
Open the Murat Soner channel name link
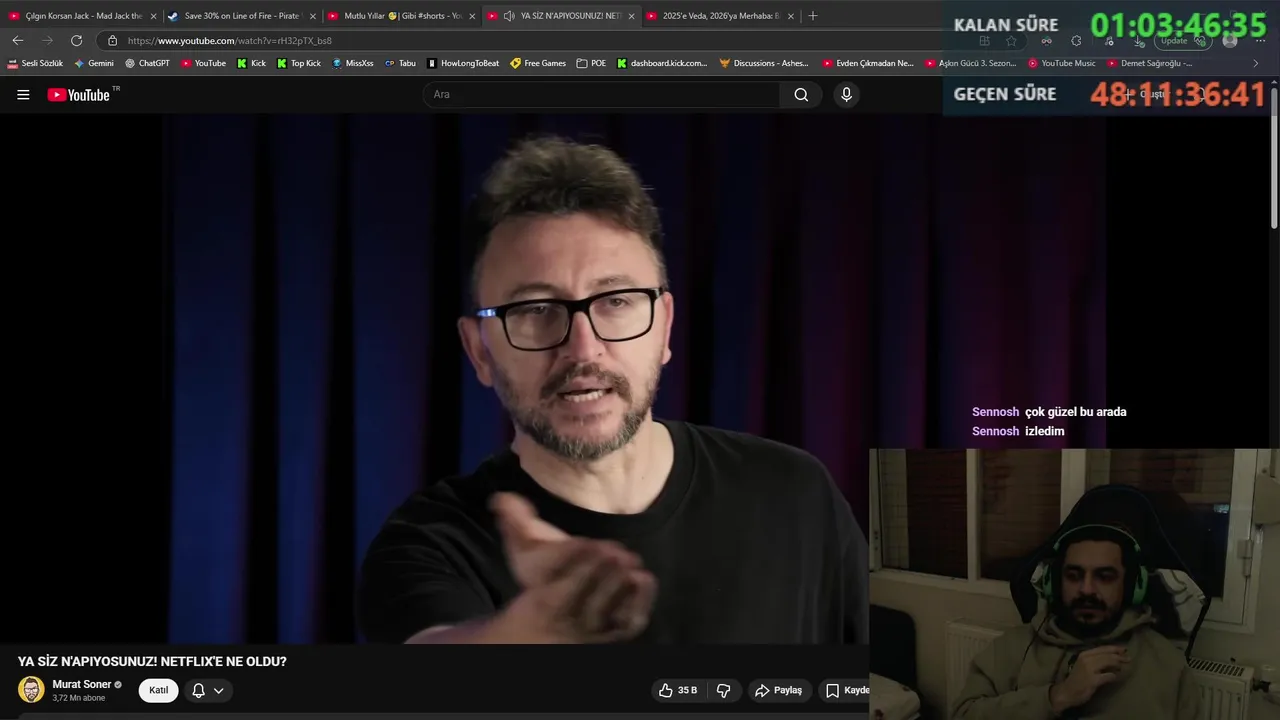click(x=82, y=684)
